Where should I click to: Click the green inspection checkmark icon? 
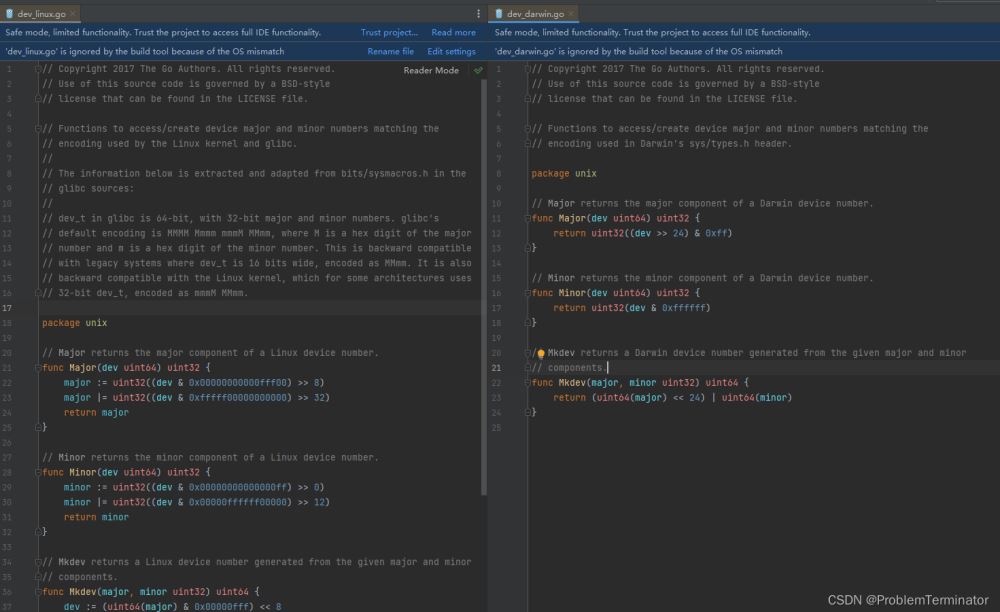pyautogui.click(x=478, y=70)
